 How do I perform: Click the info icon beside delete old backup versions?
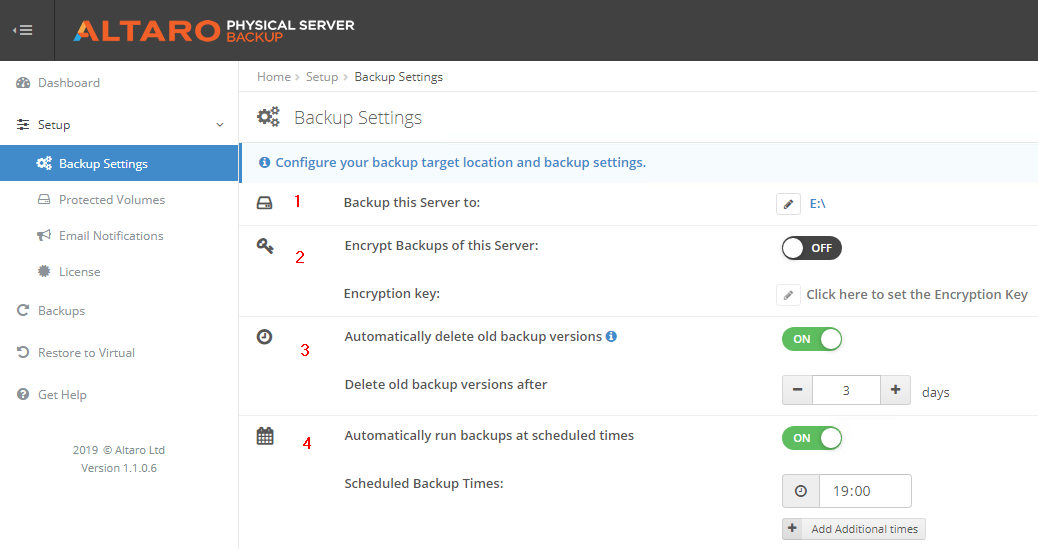coord(612,337)
